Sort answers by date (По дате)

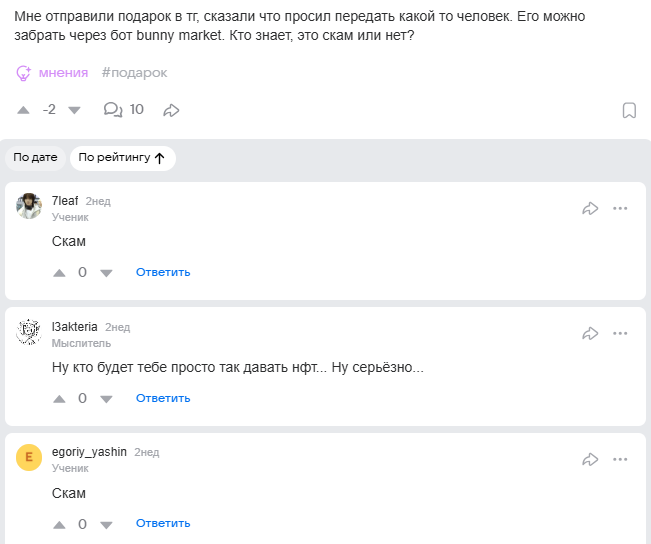(36, 158)
